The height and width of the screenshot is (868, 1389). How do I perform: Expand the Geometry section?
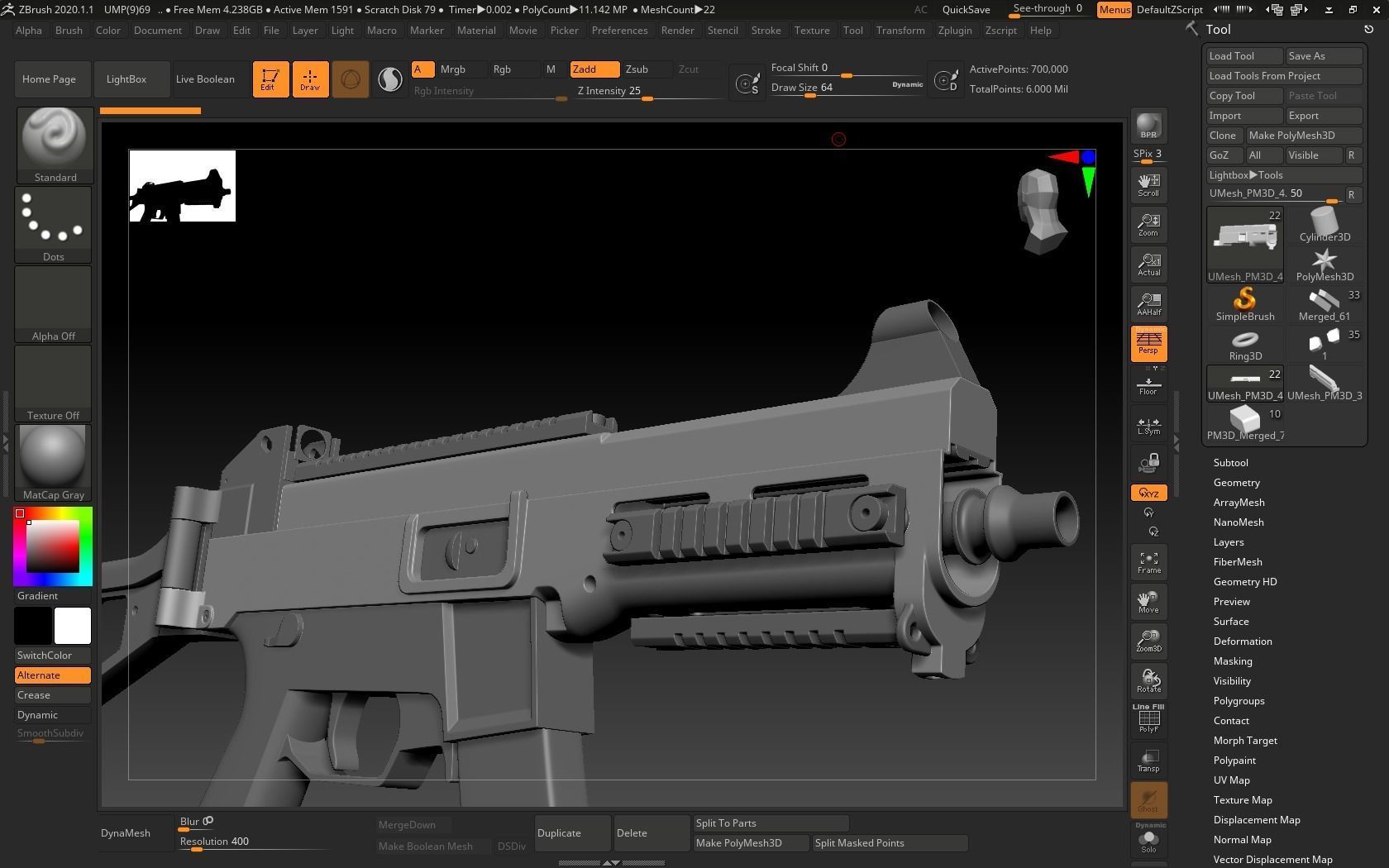click(1236, 483)
